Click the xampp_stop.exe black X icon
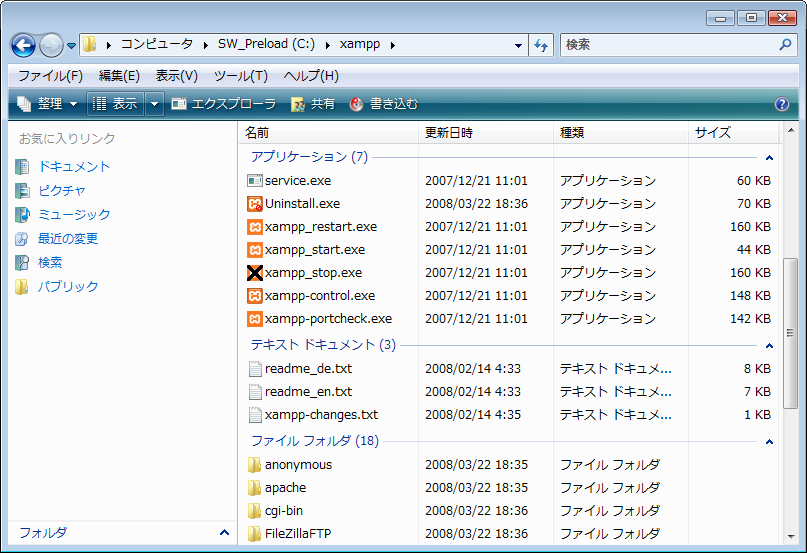Image resolution: width=807 pixels, height=553 pixels. tap(255, 273)
